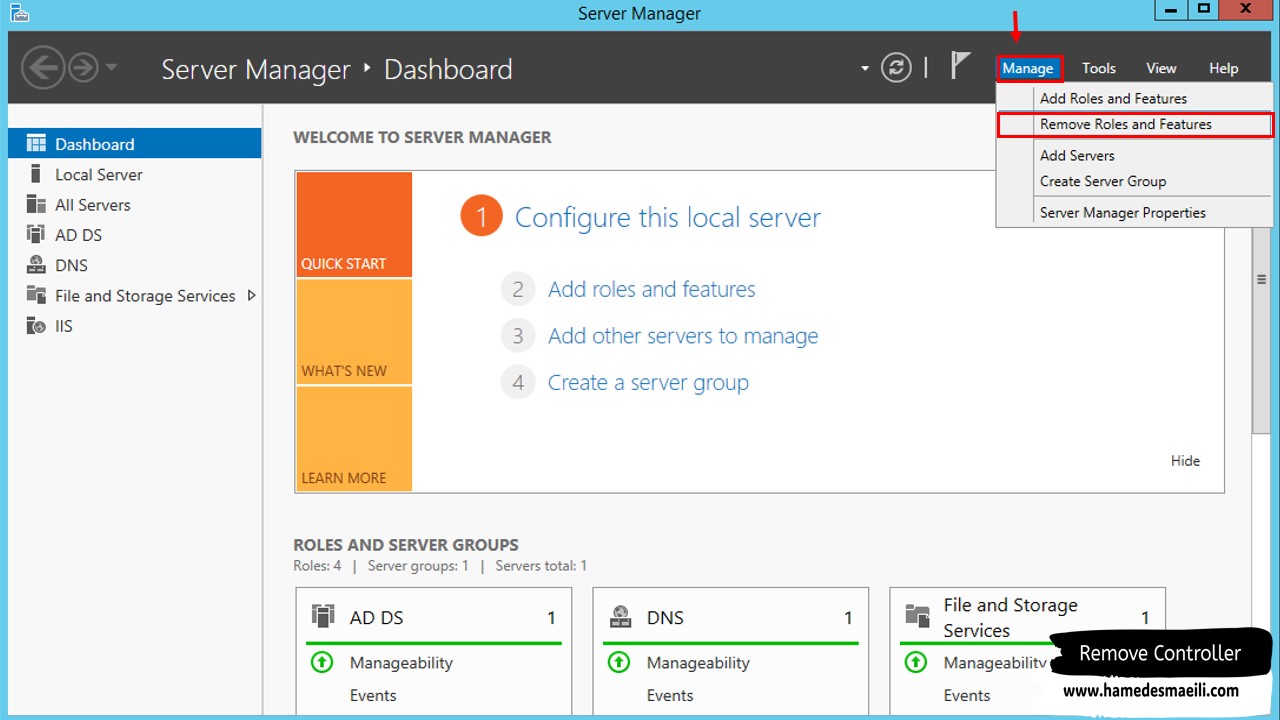The width and height of the screenshot is (1280, 720).
Task: Open the DNS tile header
Action: [x=730, y=618]
